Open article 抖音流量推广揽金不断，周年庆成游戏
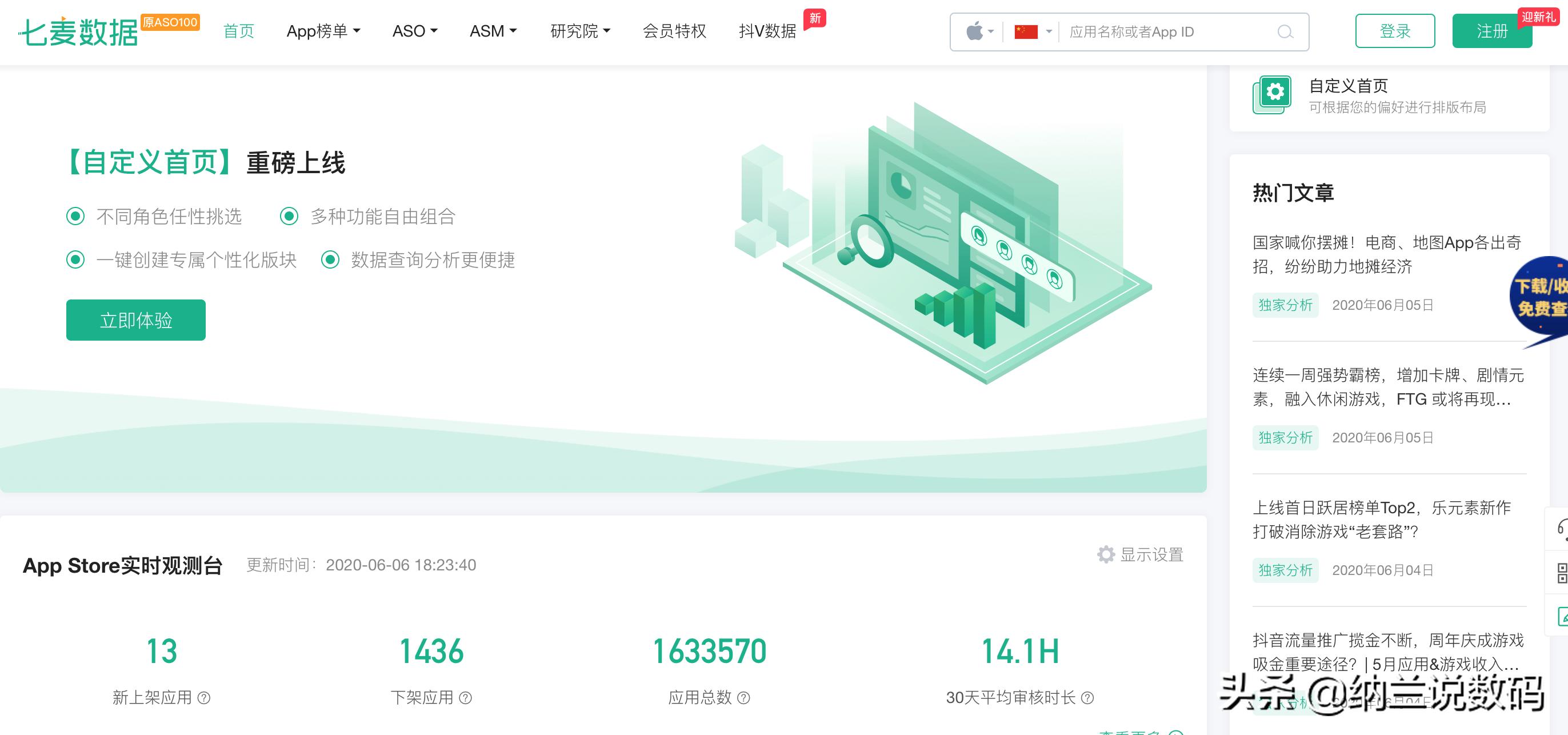1568x735 pixels. (1388, 652)
